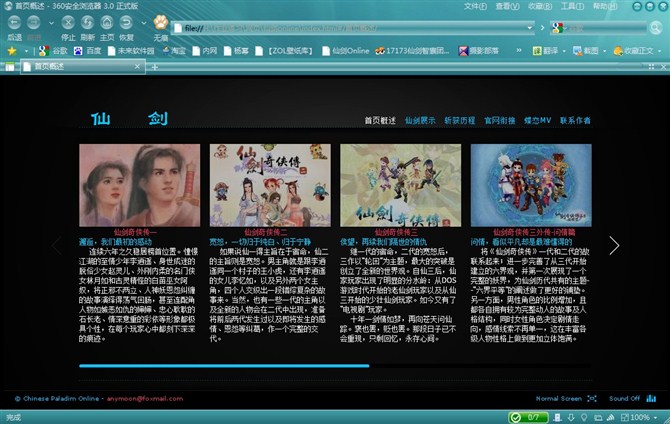Click the search magnifier button
The width and height of the screenshot is (670, 424).
[x=655, y=28]
